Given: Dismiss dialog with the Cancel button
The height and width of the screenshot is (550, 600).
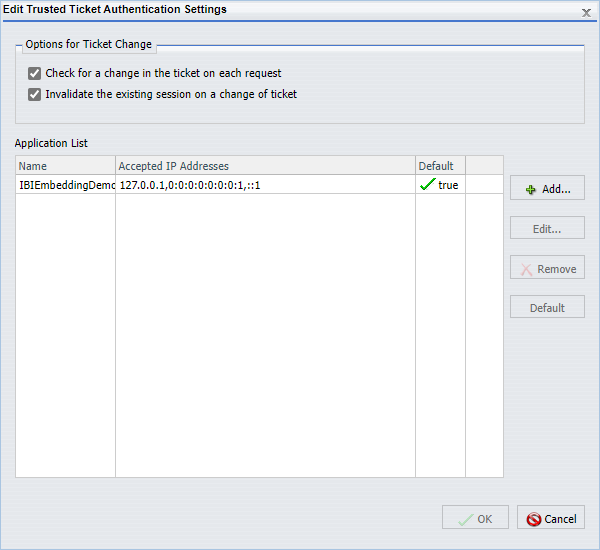Looking at the screenshot, I should point(551,517).
